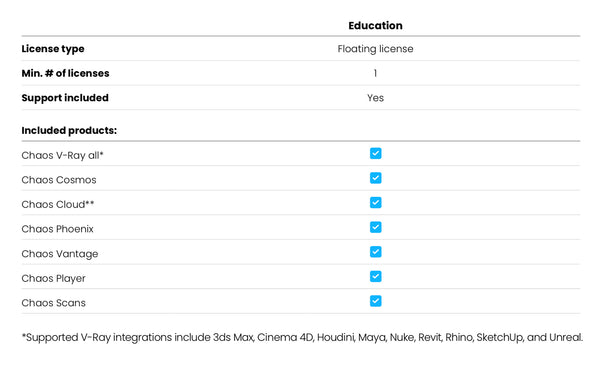Click the Education column header
The image size is (600, 378).
pos(375,26)
